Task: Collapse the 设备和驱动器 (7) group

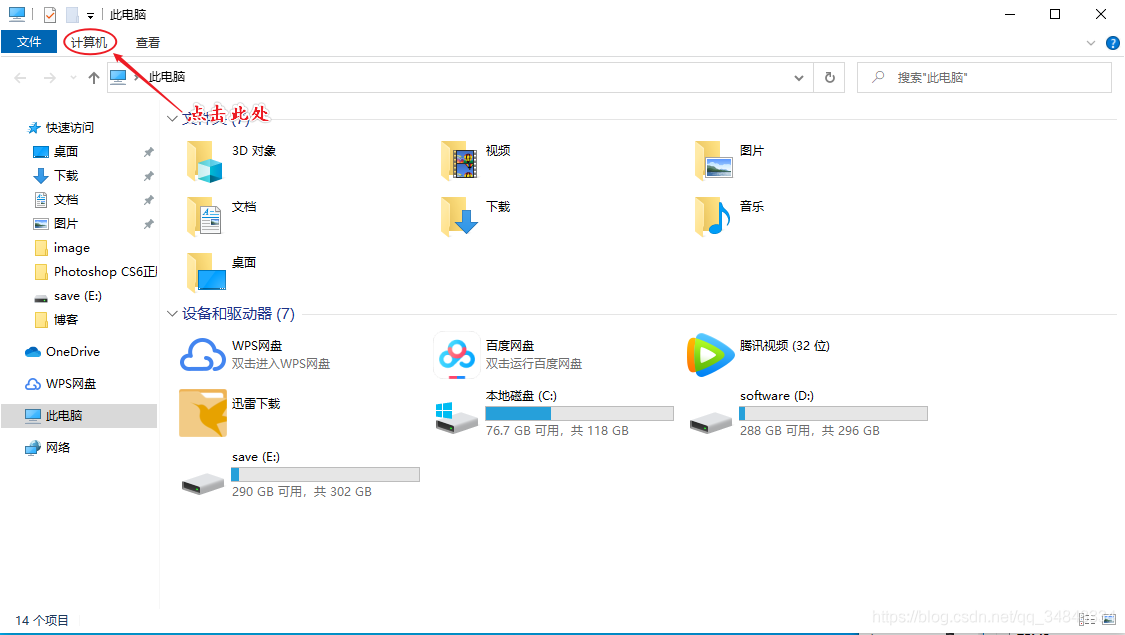Action: [x=172, y=314]
